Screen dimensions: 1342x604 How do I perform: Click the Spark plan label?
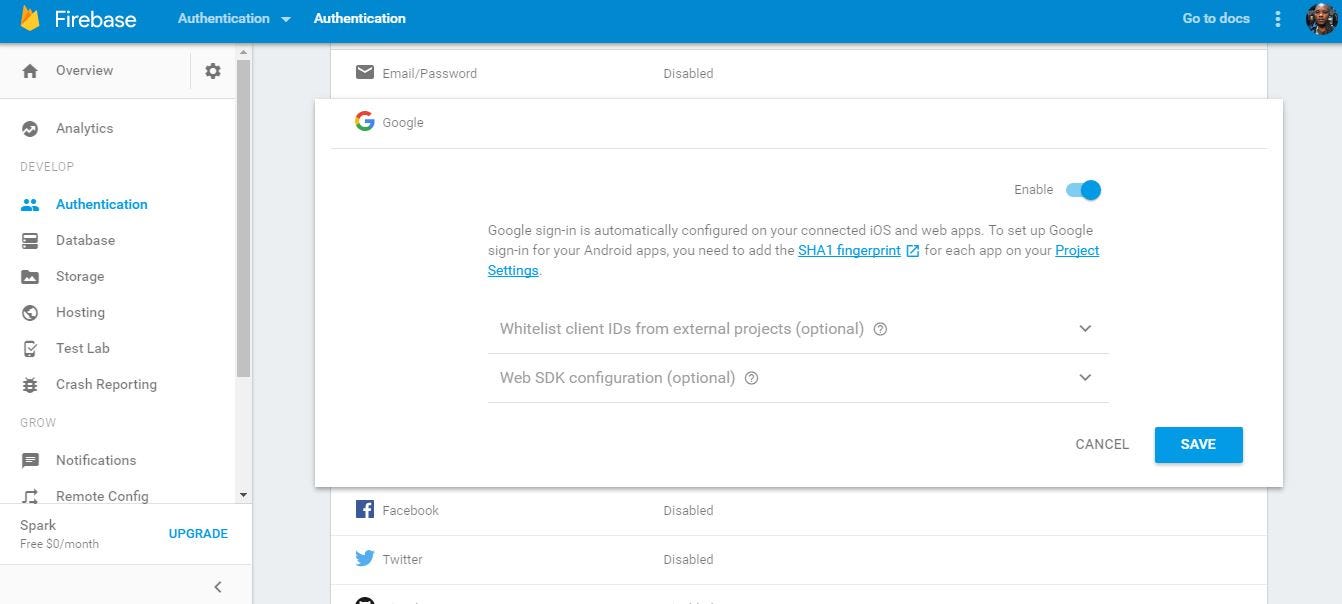38,525
